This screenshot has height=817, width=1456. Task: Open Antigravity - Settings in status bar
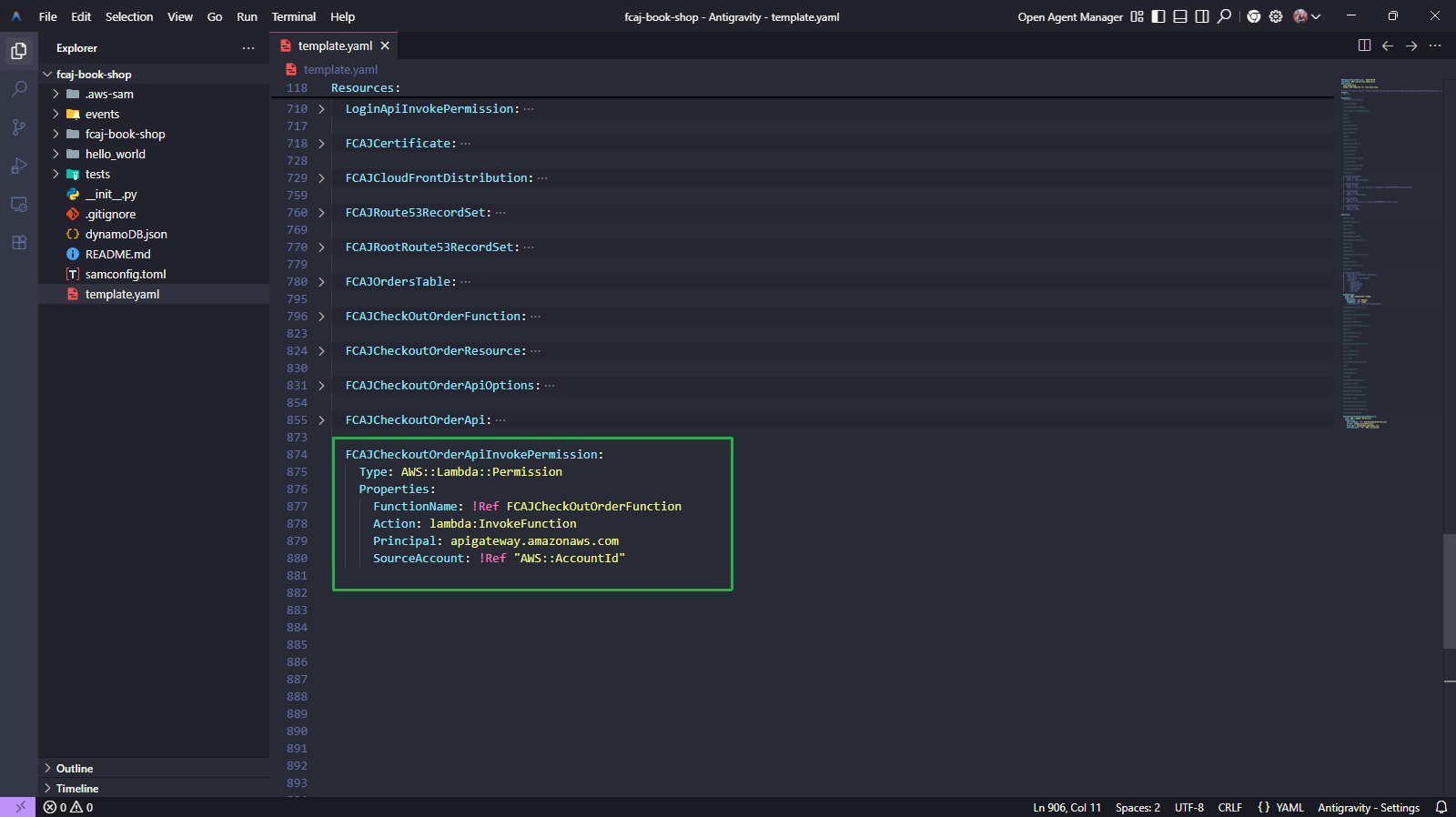click(1369, 807)
